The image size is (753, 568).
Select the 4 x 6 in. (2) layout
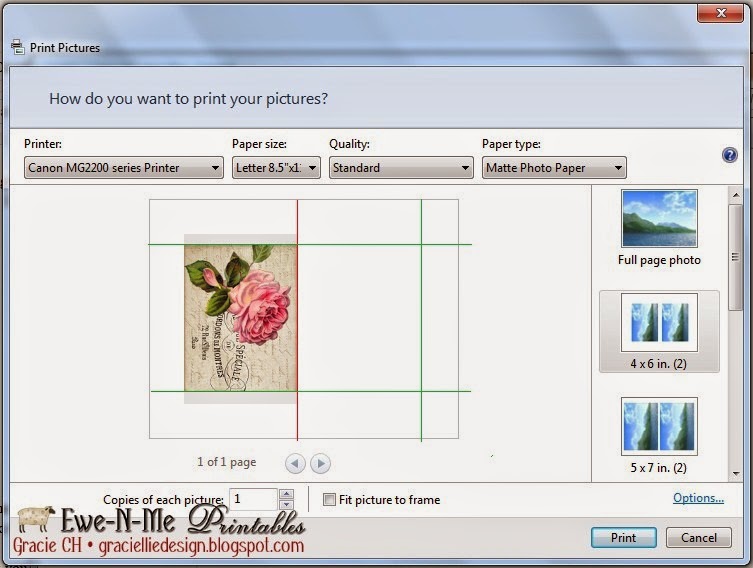pos(659,332)
